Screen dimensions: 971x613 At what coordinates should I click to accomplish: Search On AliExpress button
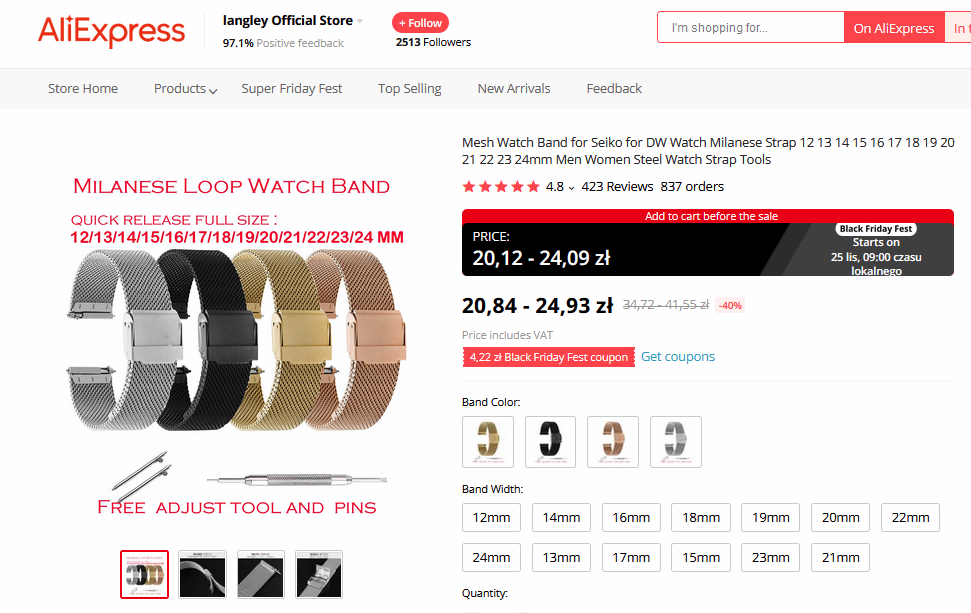click(894, 28)
